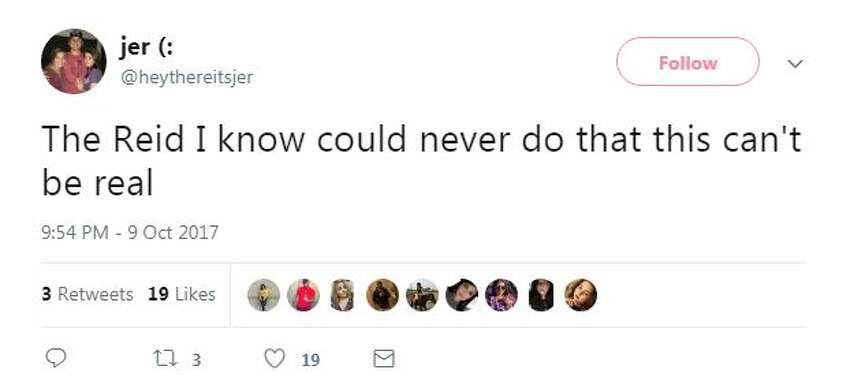View the 19 Likes list
This screenshot has width=850, height=392.
(182, 294)
